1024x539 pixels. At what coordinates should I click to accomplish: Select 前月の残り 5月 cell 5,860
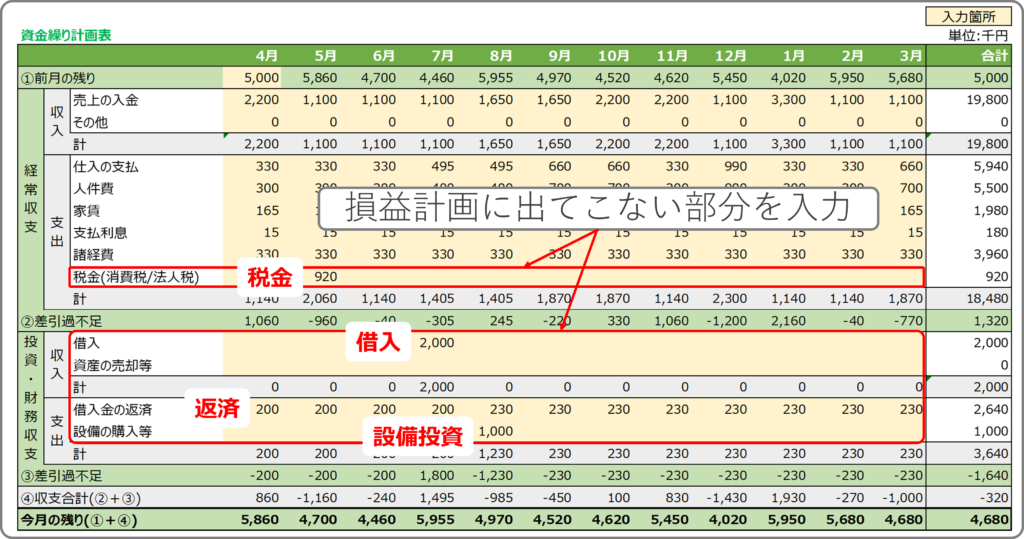pos(320,78)
